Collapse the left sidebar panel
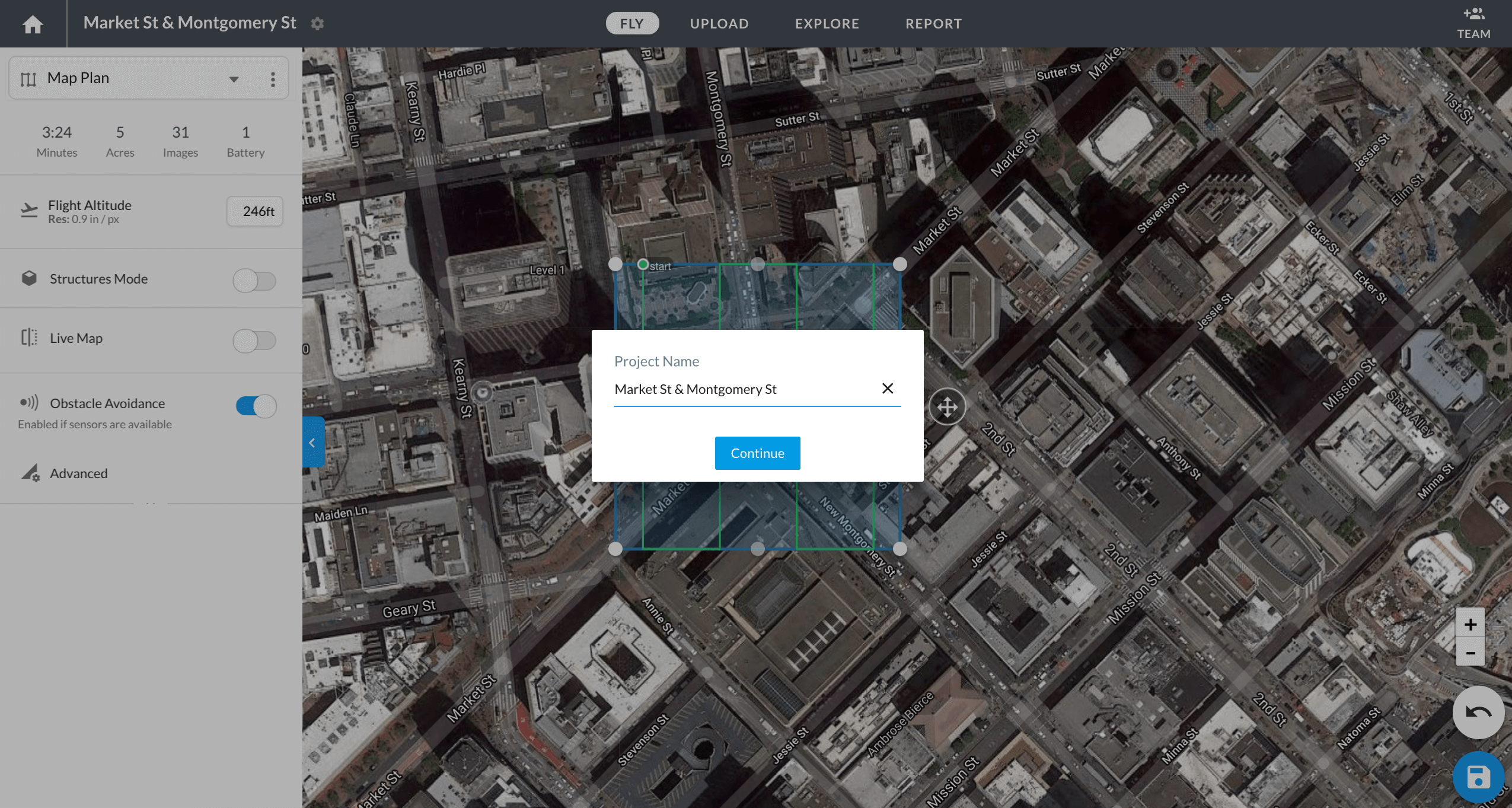 coord(313,443)
